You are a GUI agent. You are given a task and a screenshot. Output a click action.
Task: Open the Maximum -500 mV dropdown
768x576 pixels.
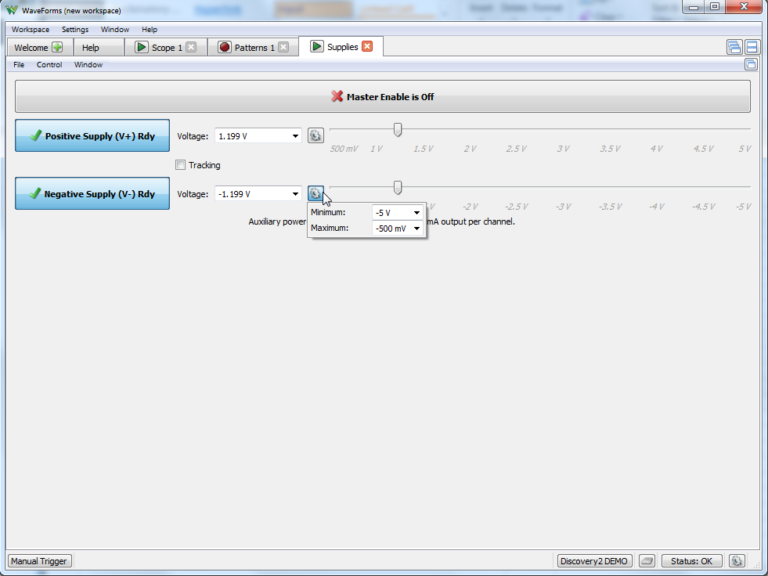click(x=417, y=228)
